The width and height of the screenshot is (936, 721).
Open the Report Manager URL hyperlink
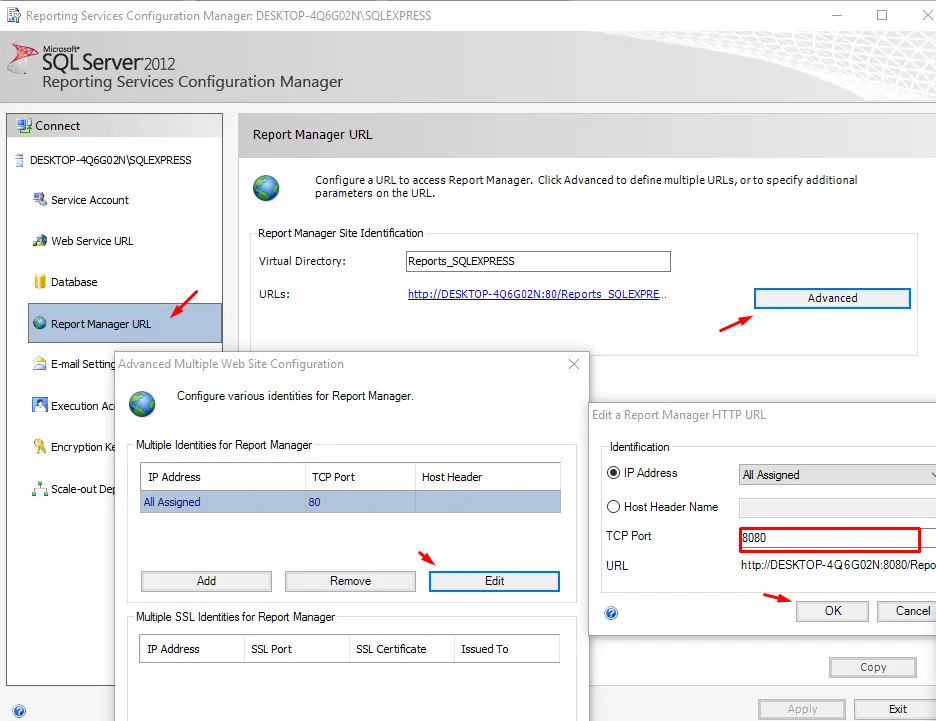coord(537,294)
